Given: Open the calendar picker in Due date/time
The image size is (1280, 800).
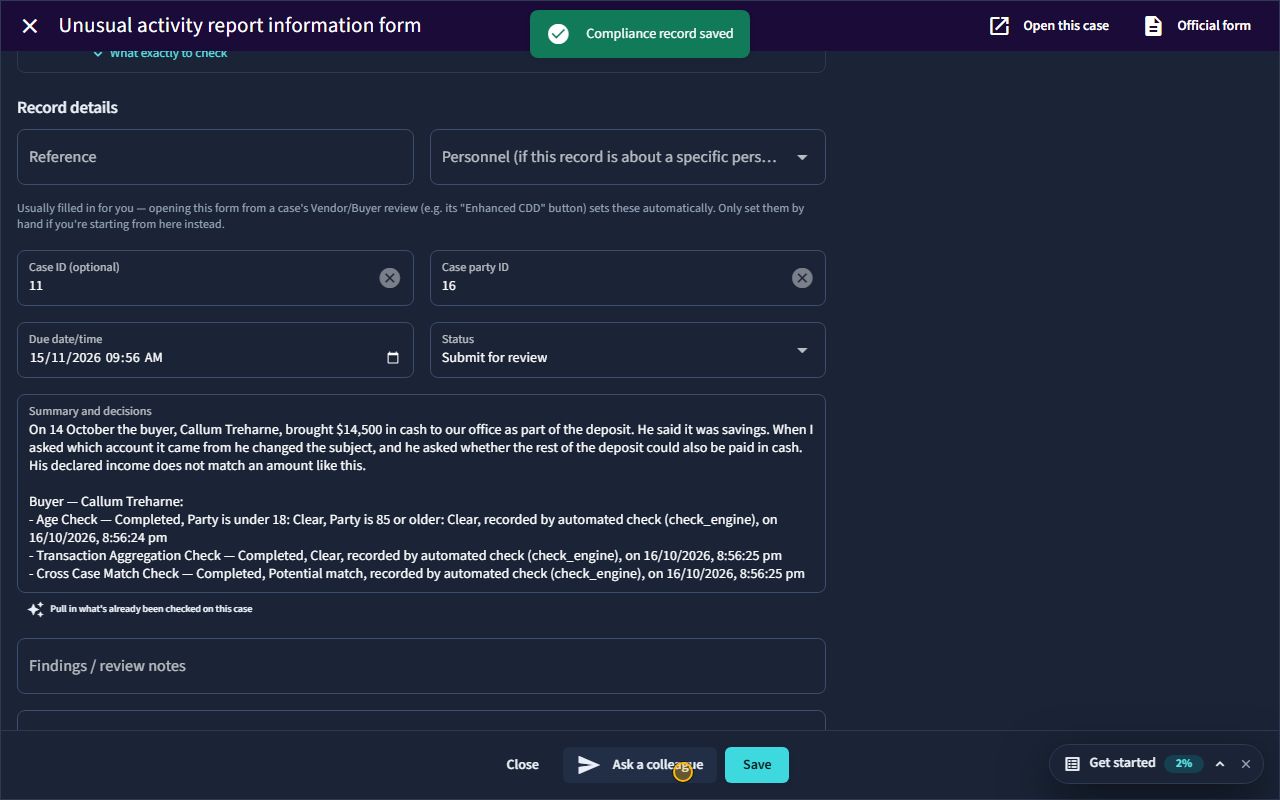Looking at the screenshot, I should 393,358.
